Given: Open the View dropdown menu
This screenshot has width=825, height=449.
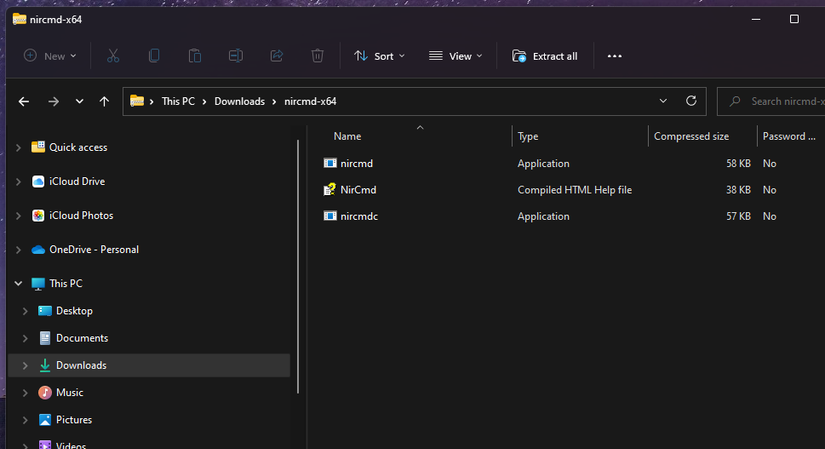Looking at the screenshot, I should [455, 56].
